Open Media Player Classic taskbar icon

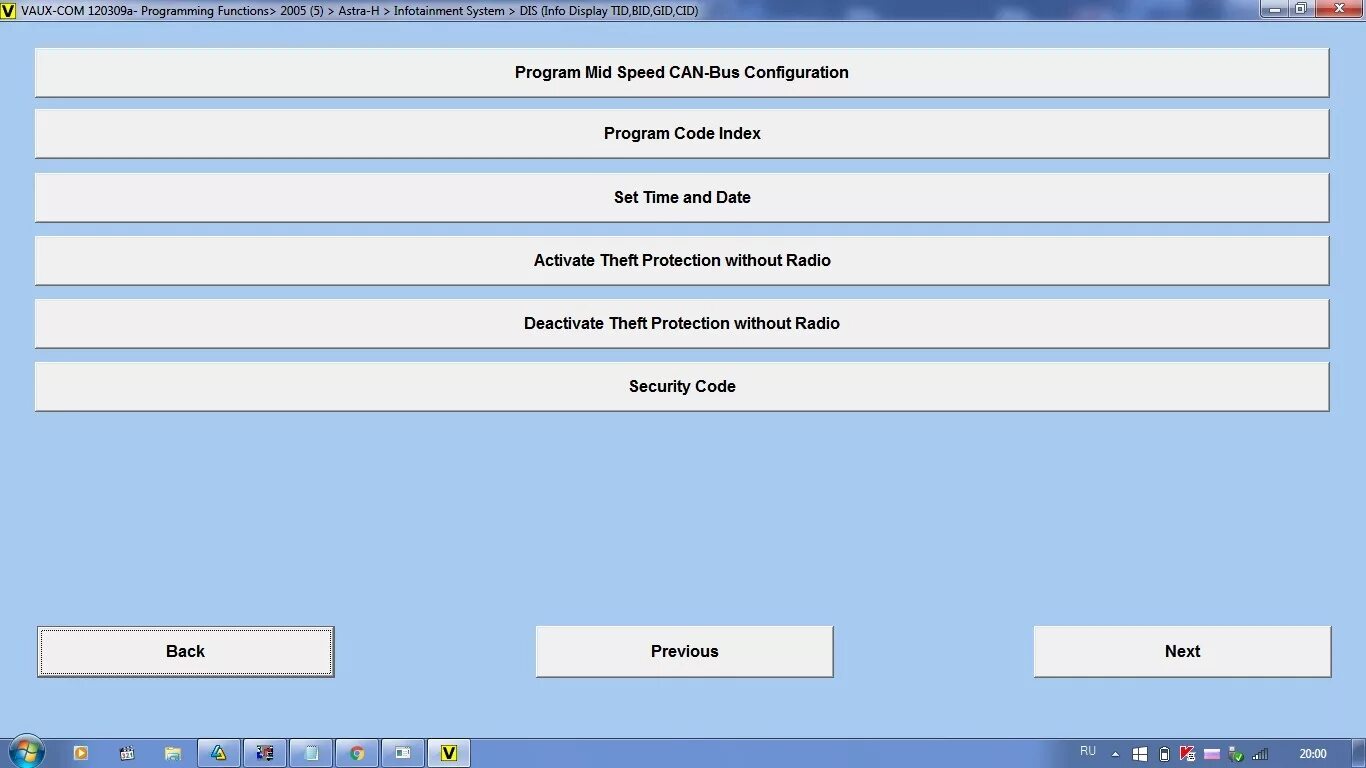pyautogui.click(x=127, y=753)
